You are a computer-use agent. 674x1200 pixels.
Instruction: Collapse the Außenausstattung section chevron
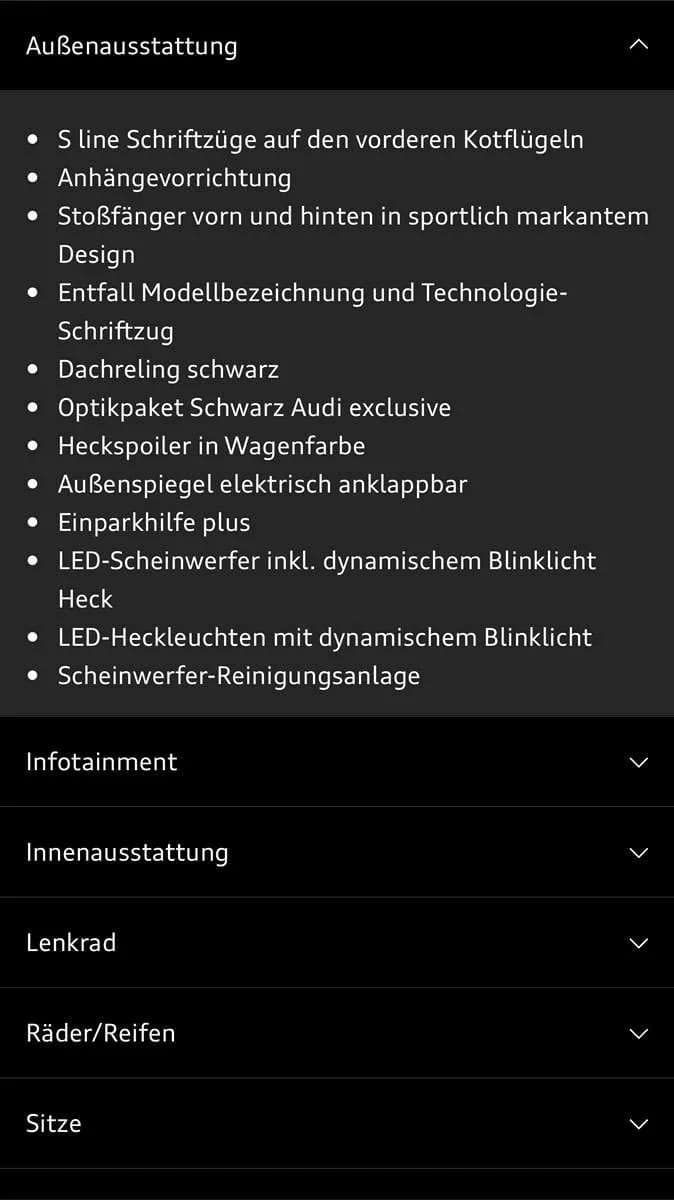pos(639,45)
